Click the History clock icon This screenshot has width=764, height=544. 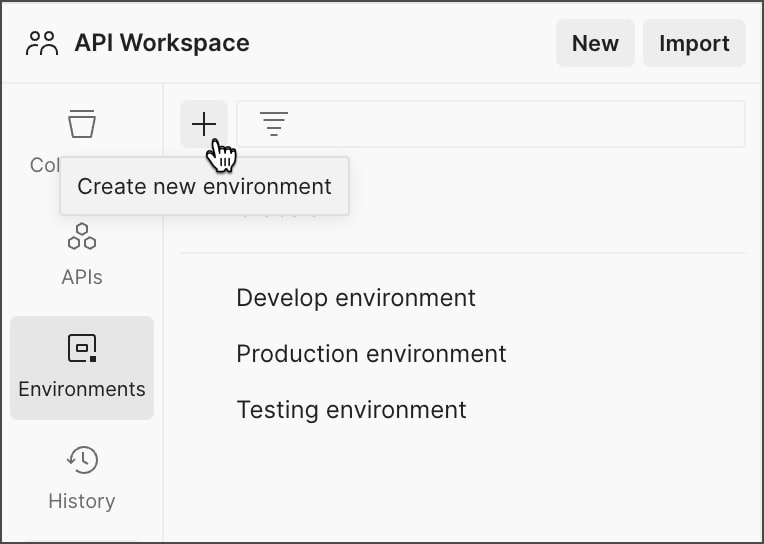82,460
